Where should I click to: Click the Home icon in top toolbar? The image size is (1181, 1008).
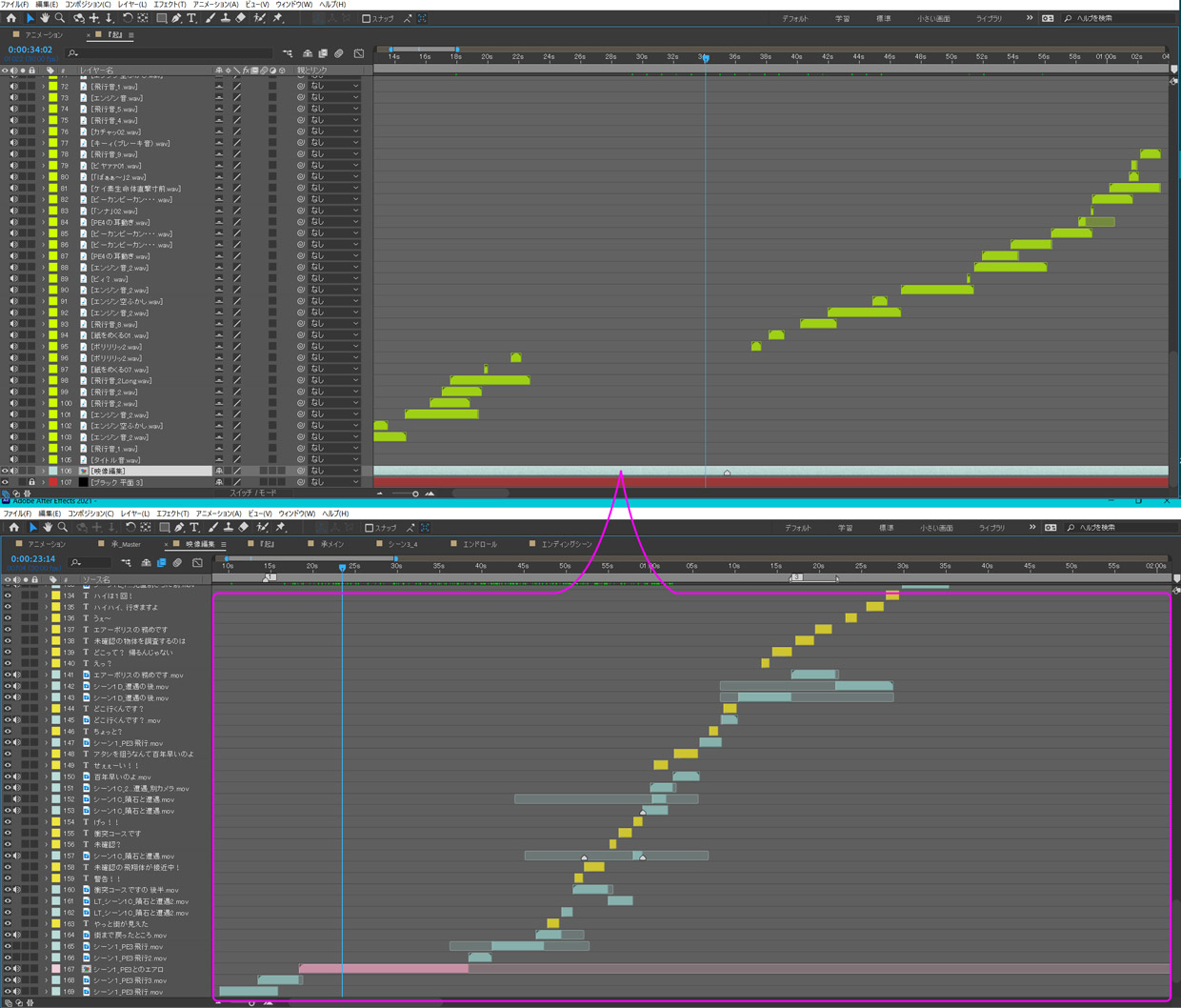[x=11, y=18]
